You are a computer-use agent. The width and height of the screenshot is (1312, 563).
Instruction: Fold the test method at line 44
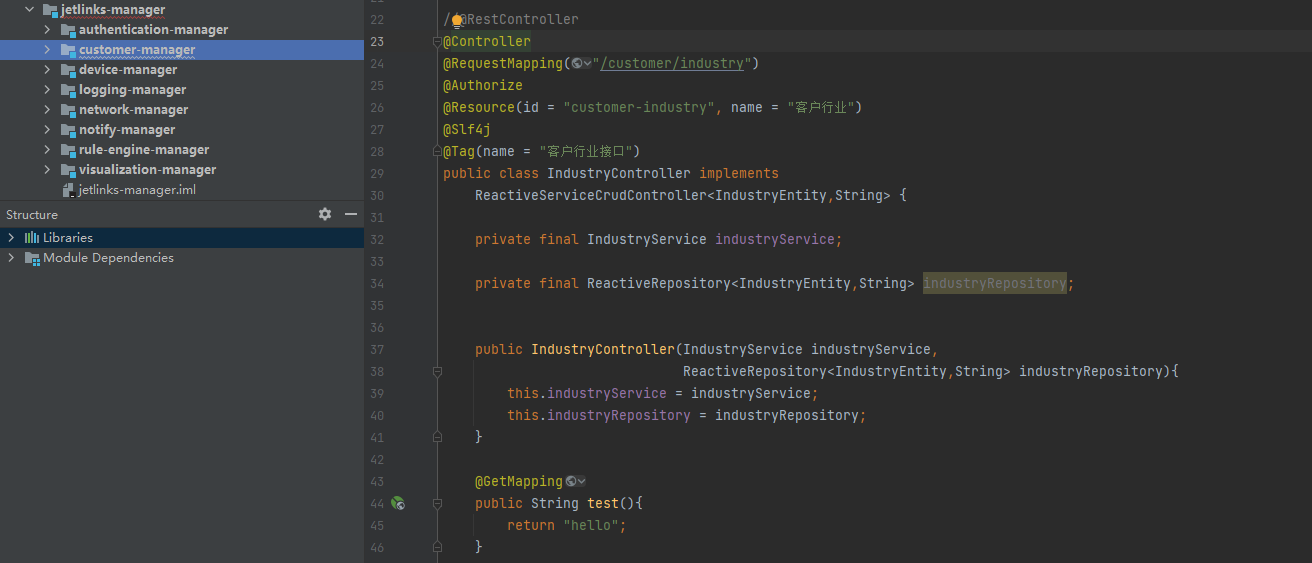pyautogui.click(x=437, y=504)
